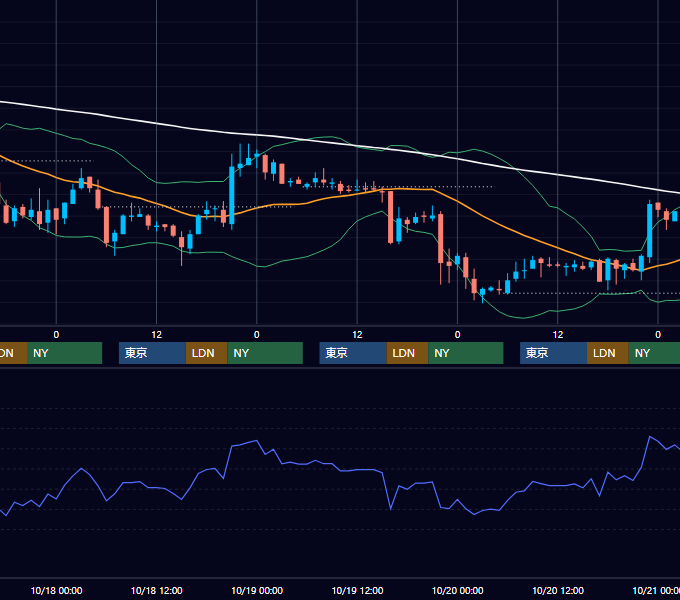Viewport: 680px width, 600px height.
Task: Click the tall blue candle before 10/19 00:00
Action: [232, 195]
